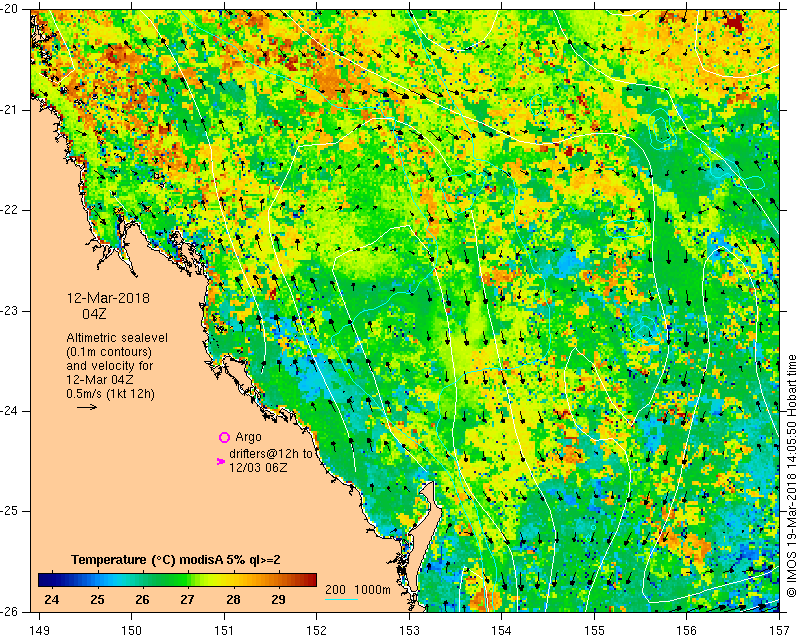Click the dark blue 24 degree end of color bar
Viewport: 800px width, 640px height.
[44, 580]
